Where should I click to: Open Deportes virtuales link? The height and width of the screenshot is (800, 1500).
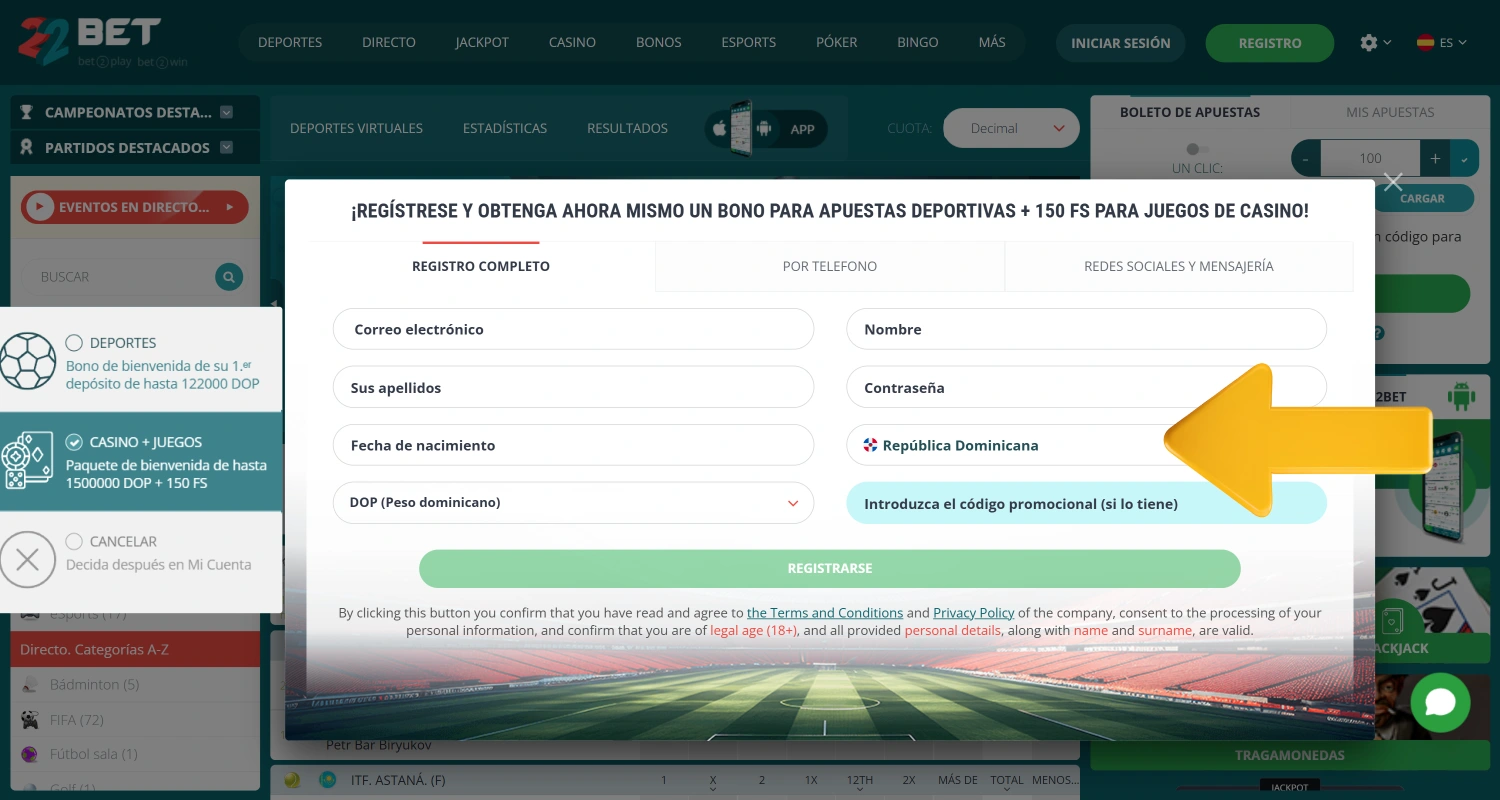[356, 128]
